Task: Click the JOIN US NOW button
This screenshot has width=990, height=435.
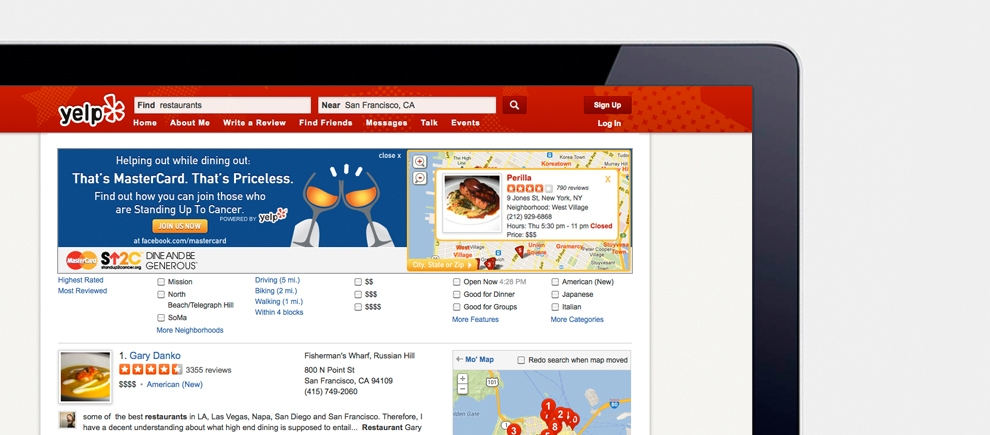Action: tap(180, 225)
